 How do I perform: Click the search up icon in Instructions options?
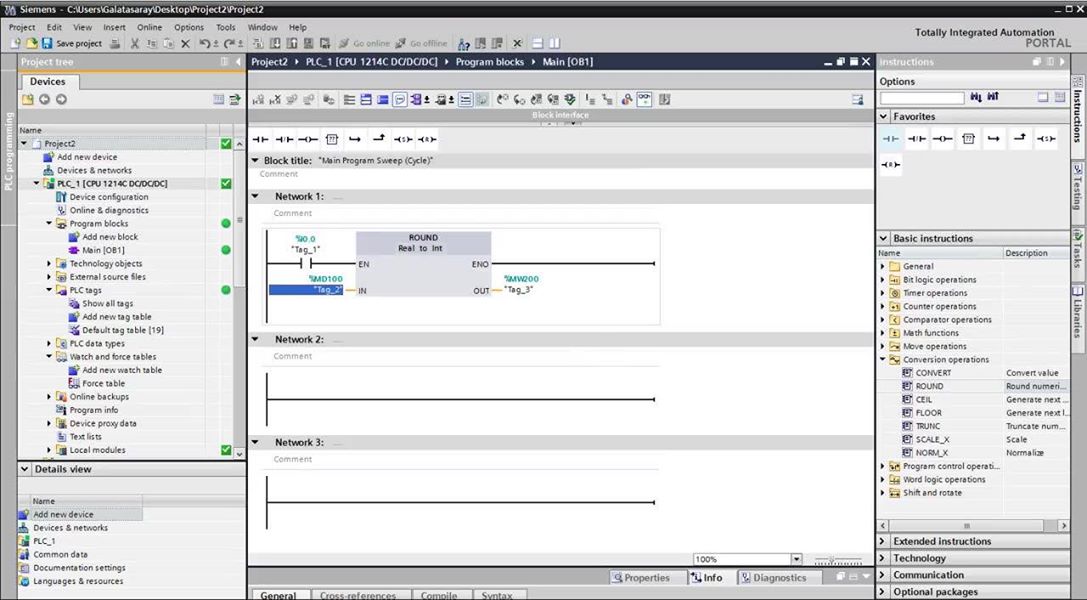pyautogui.click(x=993, y=98)
